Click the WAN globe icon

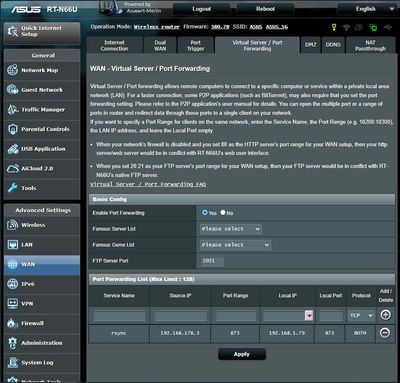coord(13,264)
